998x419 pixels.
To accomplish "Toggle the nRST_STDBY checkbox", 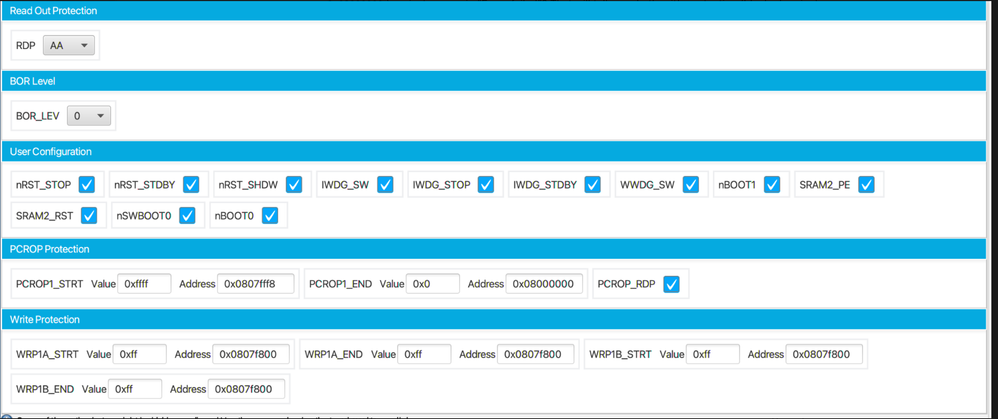I will tap(191, 185).
